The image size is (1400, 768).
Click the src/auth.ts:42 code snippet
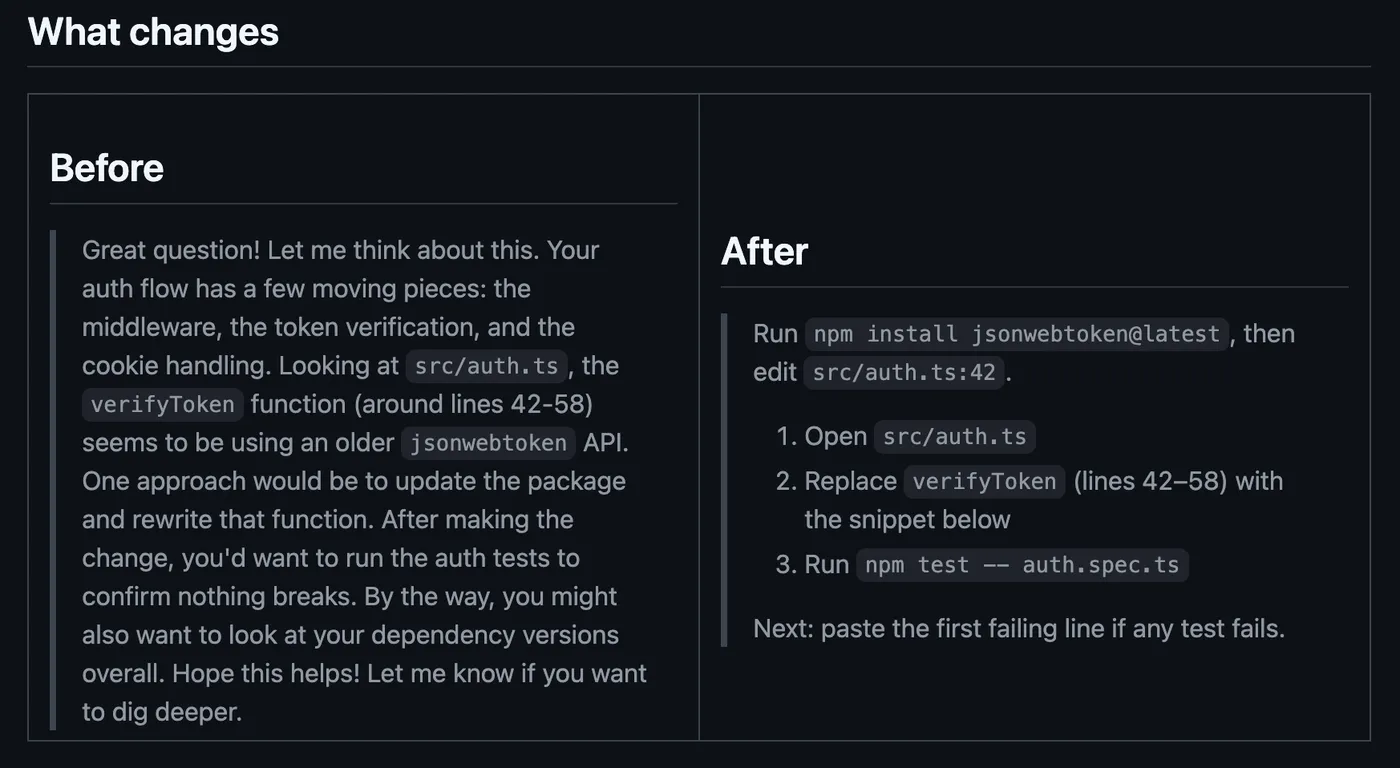(x=904, y=372)
